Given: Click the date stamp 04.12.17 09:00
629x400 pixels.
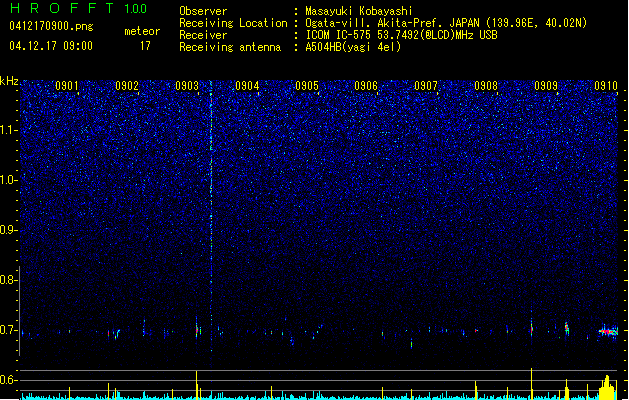Looking at the screenshot, I should (51, 46).
